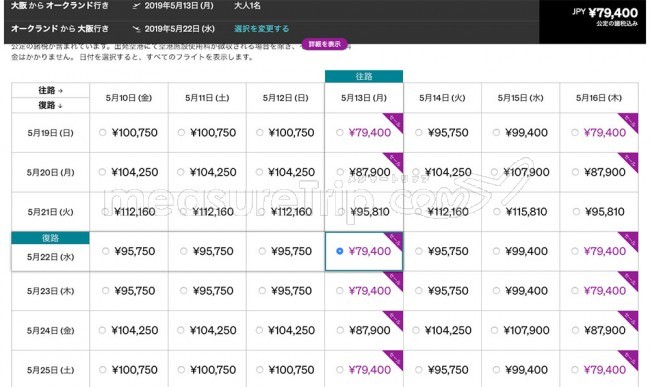Click the 5月16日 (木) outbound column header
Screen dimensions: 650x387
point(599,98)
